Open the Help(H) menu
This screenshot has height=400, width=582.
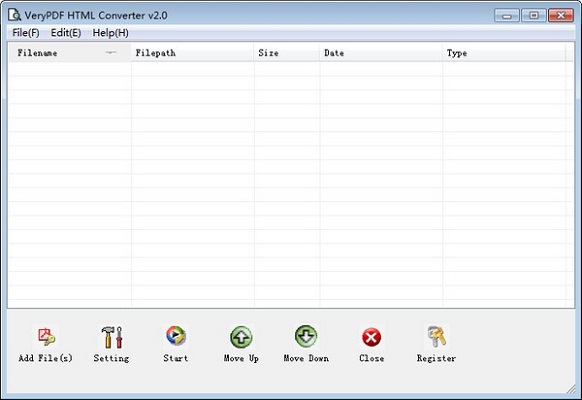(111, 33)
